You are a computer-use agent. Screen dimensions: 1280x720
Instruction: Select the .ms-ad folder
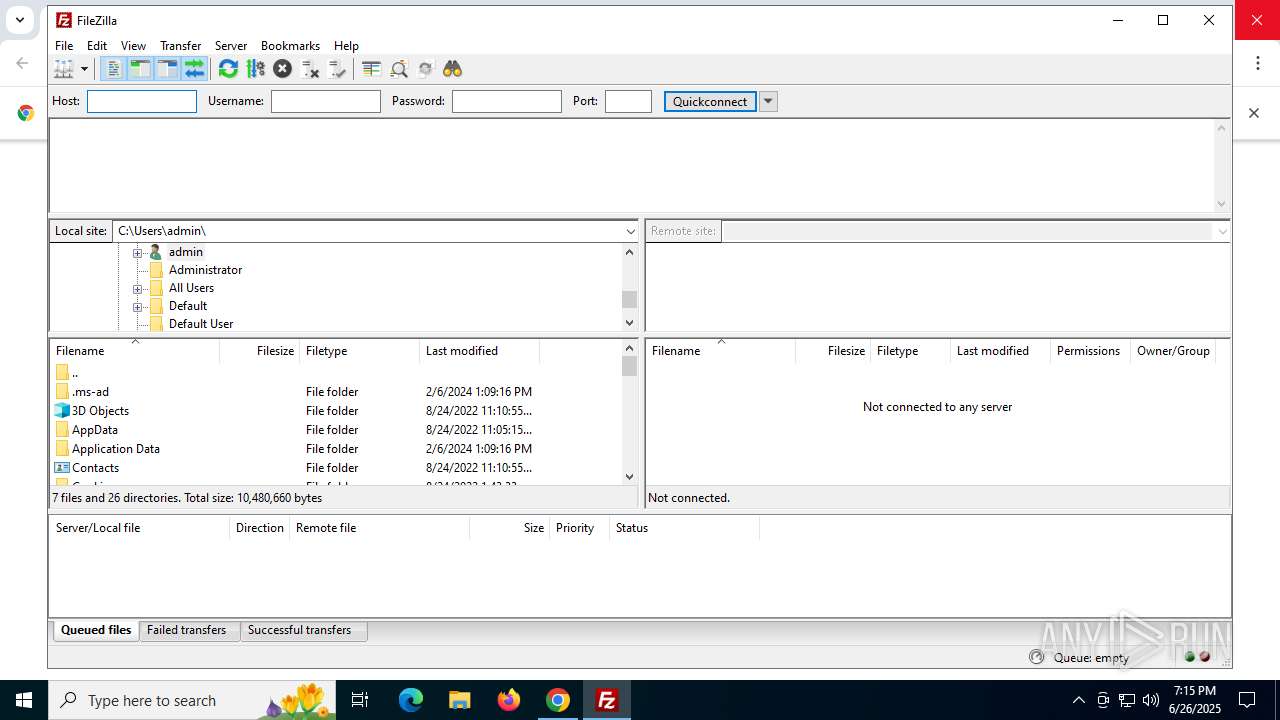click(90, 392)
